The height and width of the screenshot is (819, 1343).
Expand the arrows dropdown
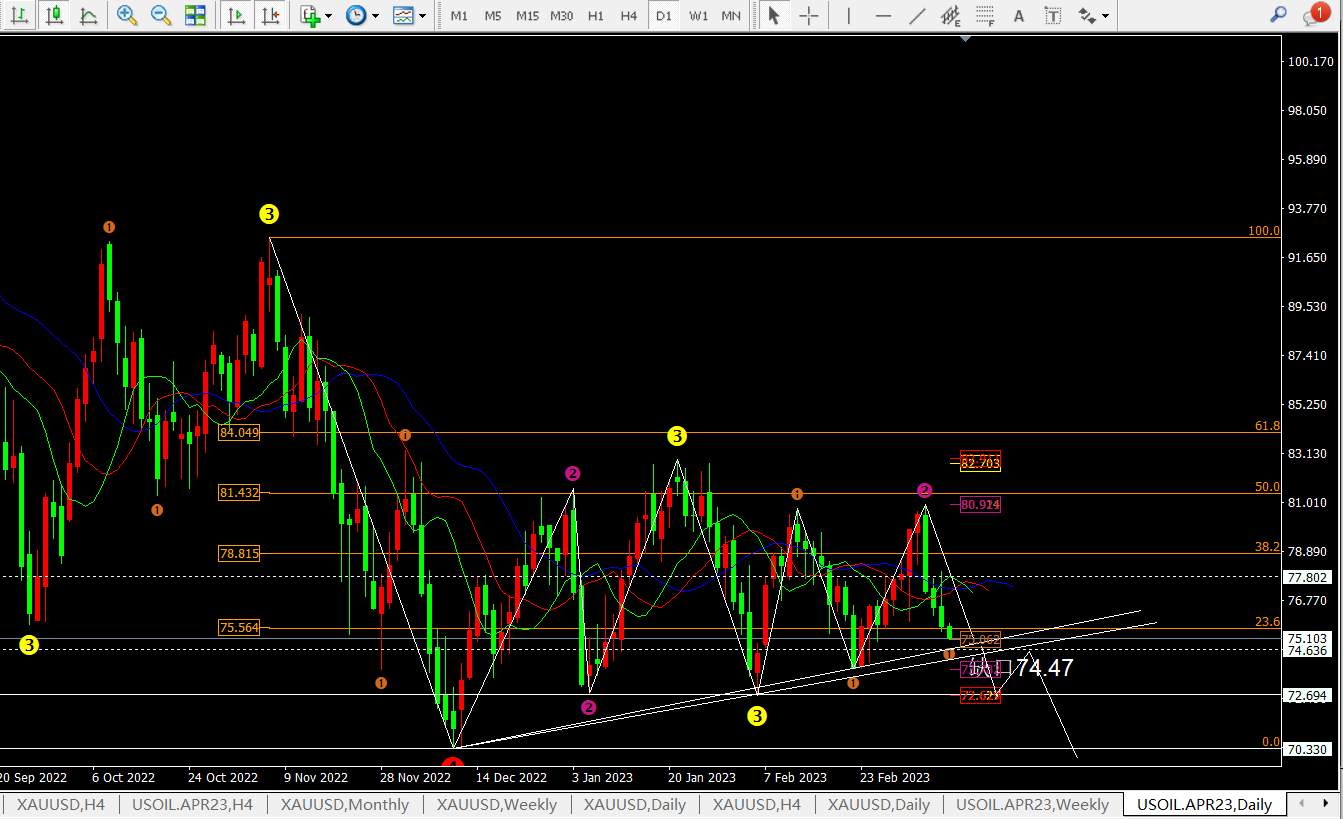click(1105, 16)
